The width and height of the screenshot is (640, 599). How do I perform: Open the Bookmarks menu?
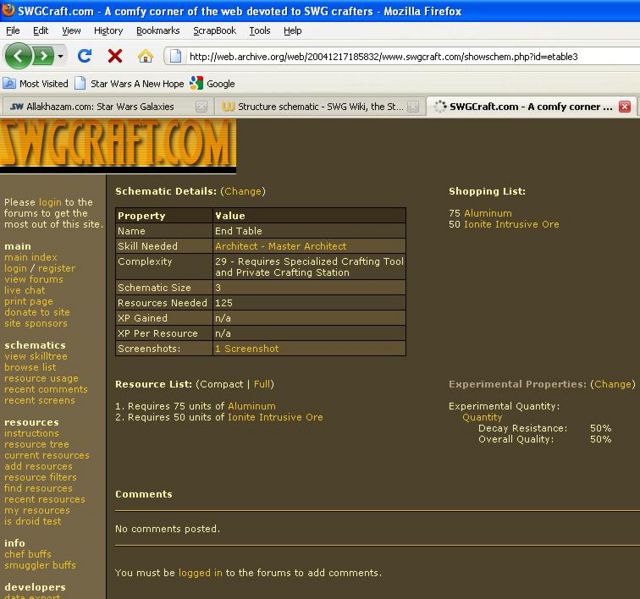pos(158,31)
